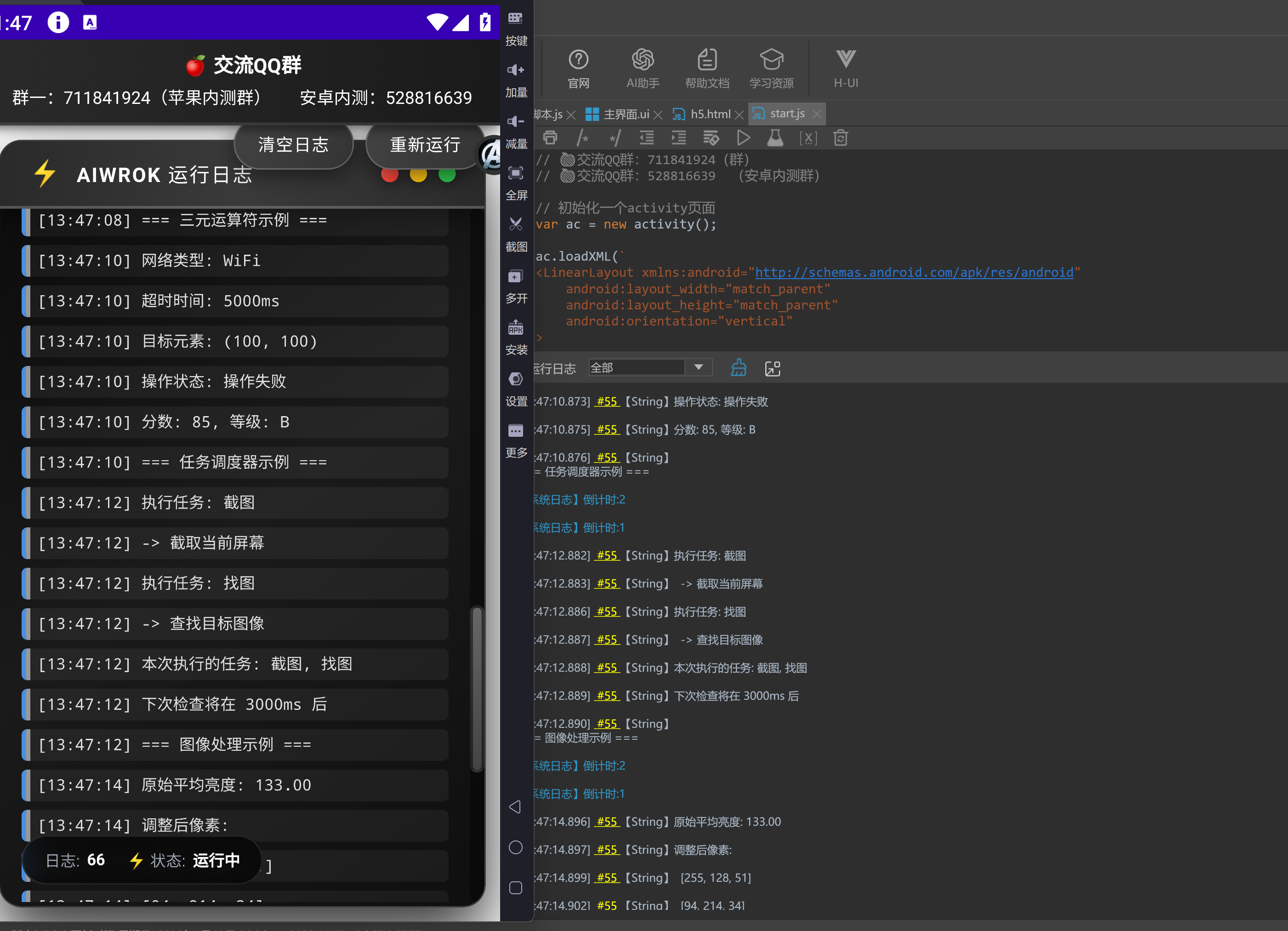Clear the run log with the broom icon

point(738,367)
